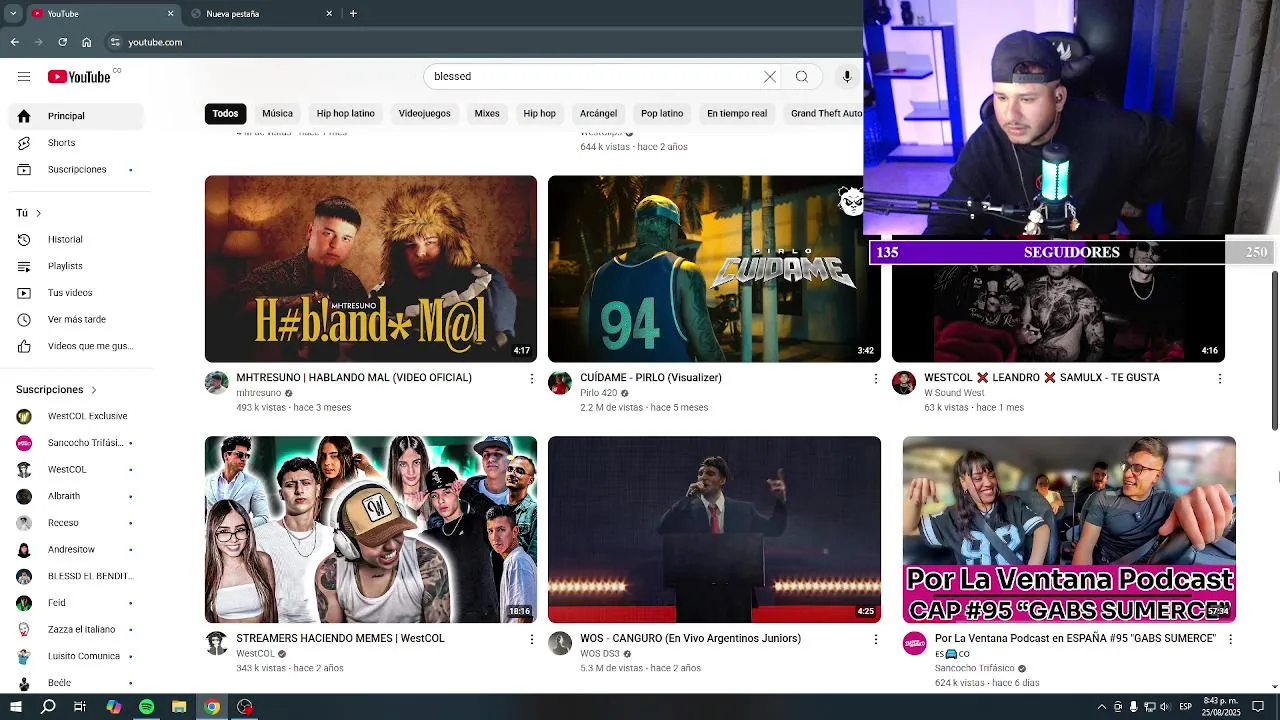Screen dimensions: 1280x720
Task: Click mhtresuno channel avatar
Action: (217, 383)
